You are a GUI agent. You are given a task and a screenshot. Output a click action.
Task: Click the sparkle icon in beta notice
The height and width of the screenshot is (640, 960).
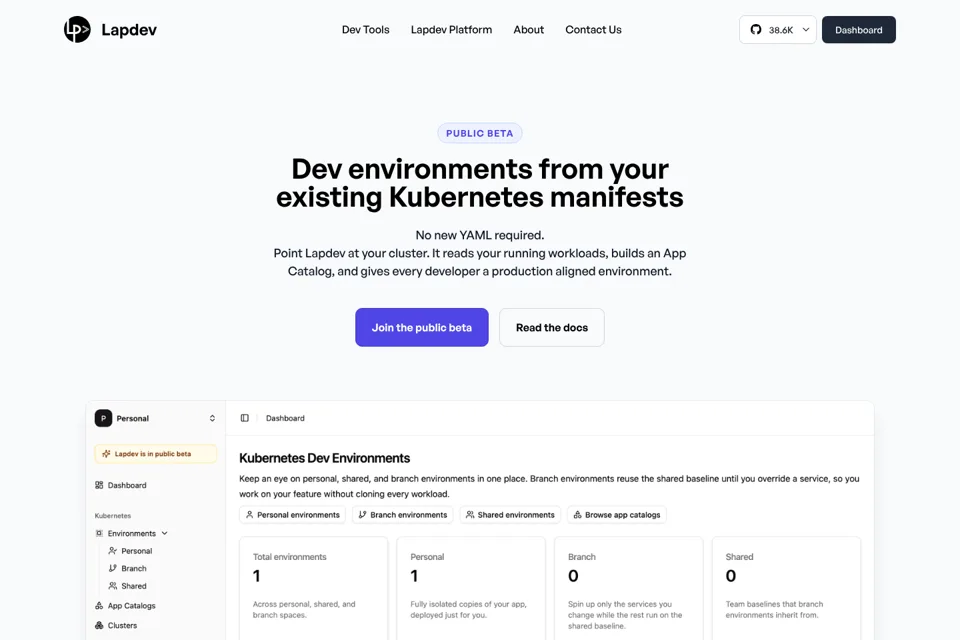[106, 454]
